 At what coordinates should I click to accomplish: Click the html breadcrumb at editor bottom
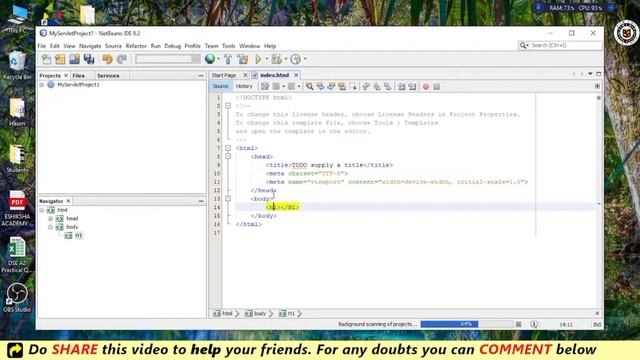point(223,313)
